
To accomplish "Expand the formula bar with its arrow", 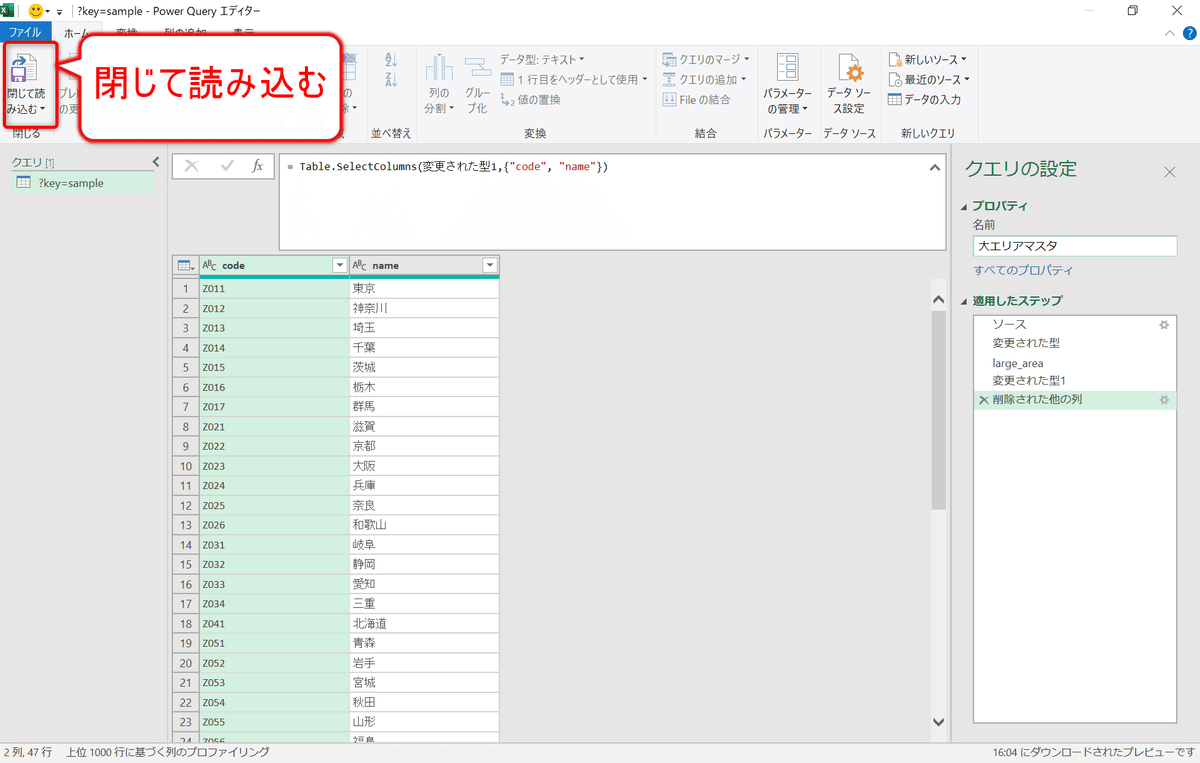I will click(933, 166).
